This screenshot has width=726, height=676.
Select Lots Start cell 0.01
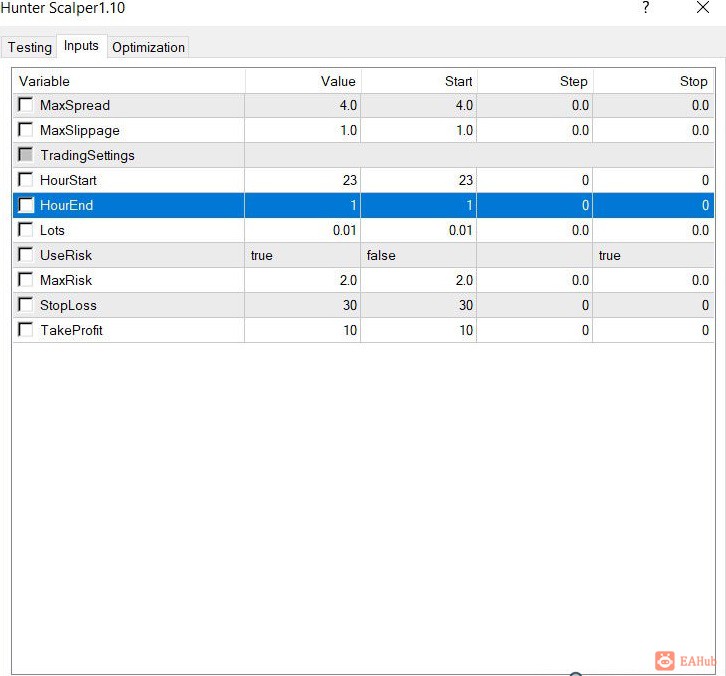point(419,230)
